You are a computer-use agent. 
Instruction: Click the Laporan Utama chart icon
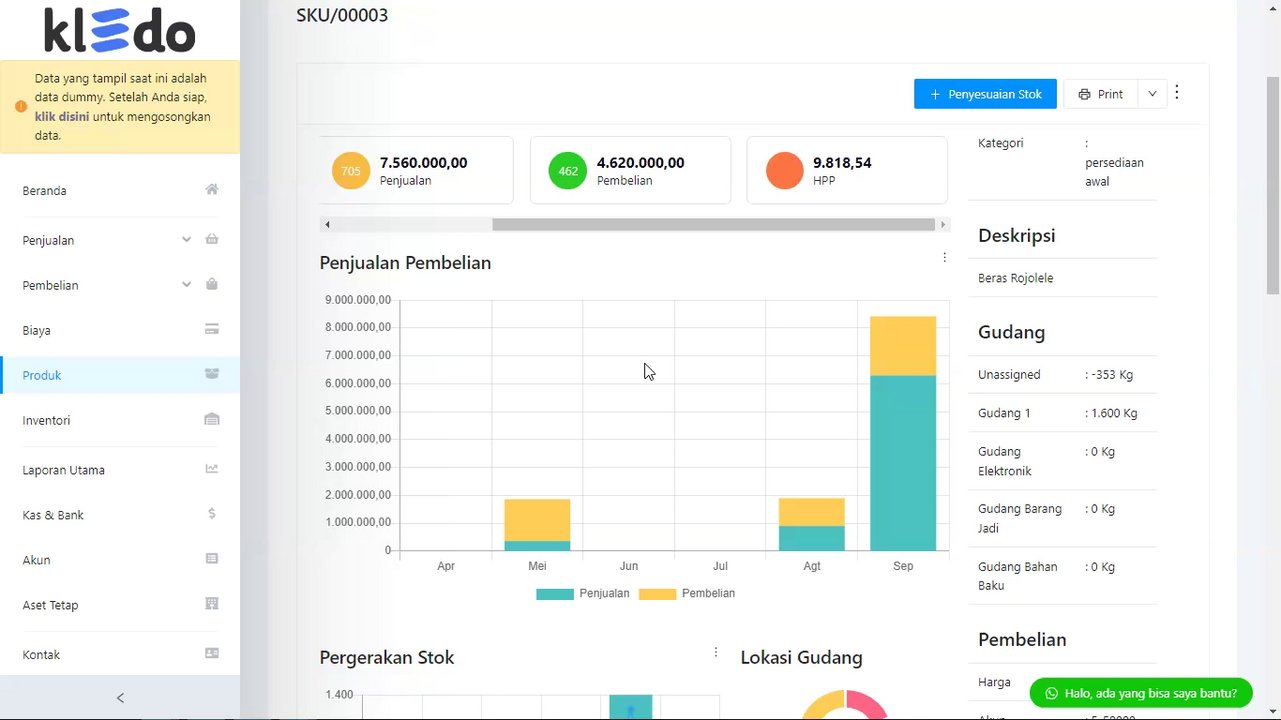click(x=212, y=469)
